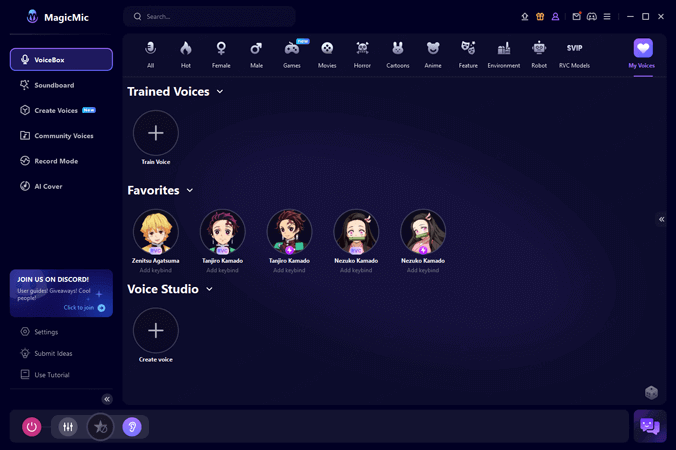Open Settings
The image size is (676, 450).
click(x=40, y=332)
